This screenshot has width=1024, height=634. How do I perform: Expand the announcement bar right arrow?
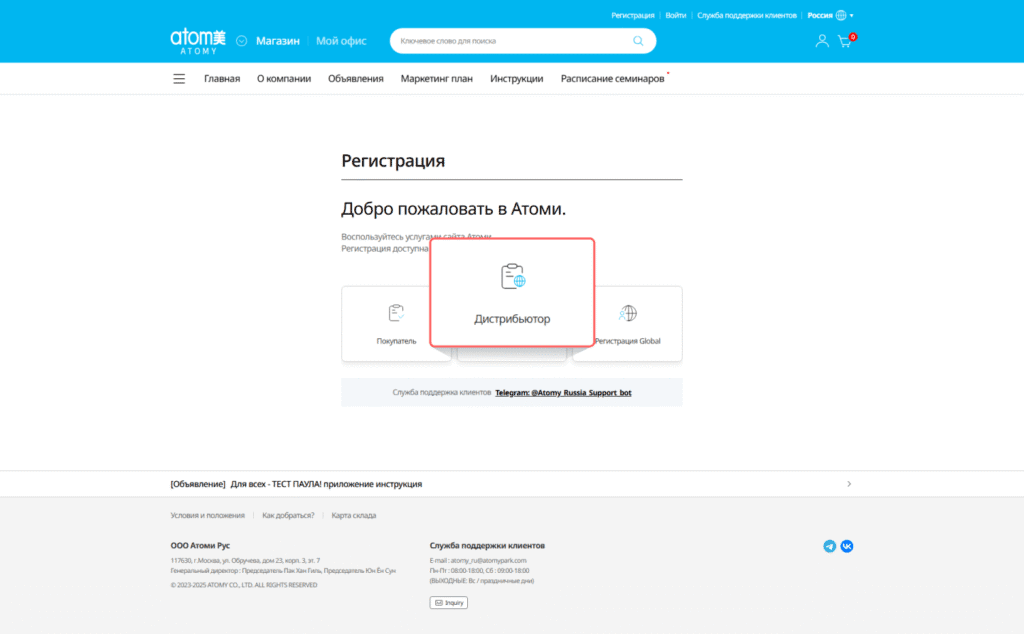pyautogui.click(x=849, y=484)
